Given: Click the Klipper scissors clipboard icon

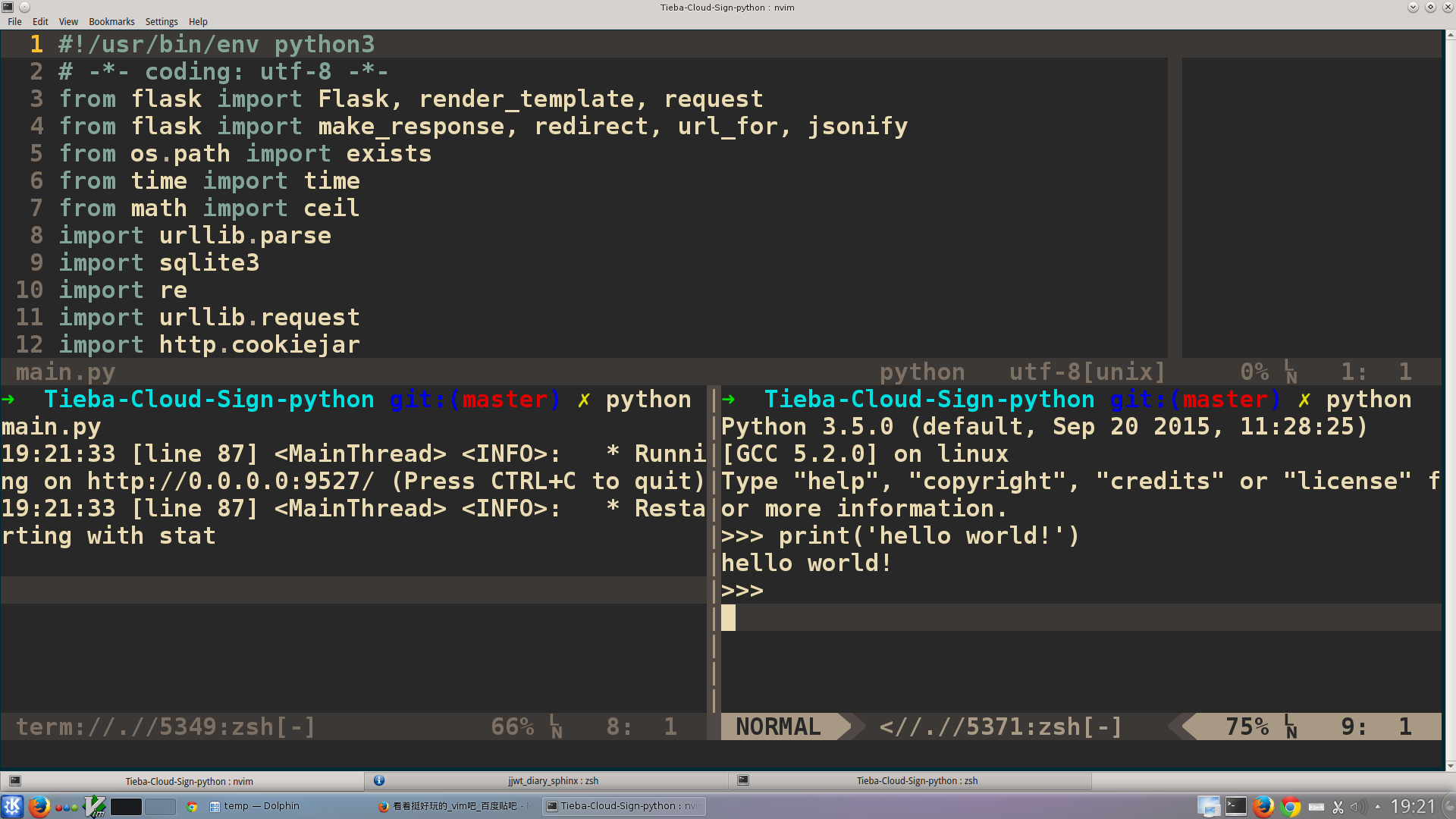Looking at the screenshot, I should (x=1338, y=807).
